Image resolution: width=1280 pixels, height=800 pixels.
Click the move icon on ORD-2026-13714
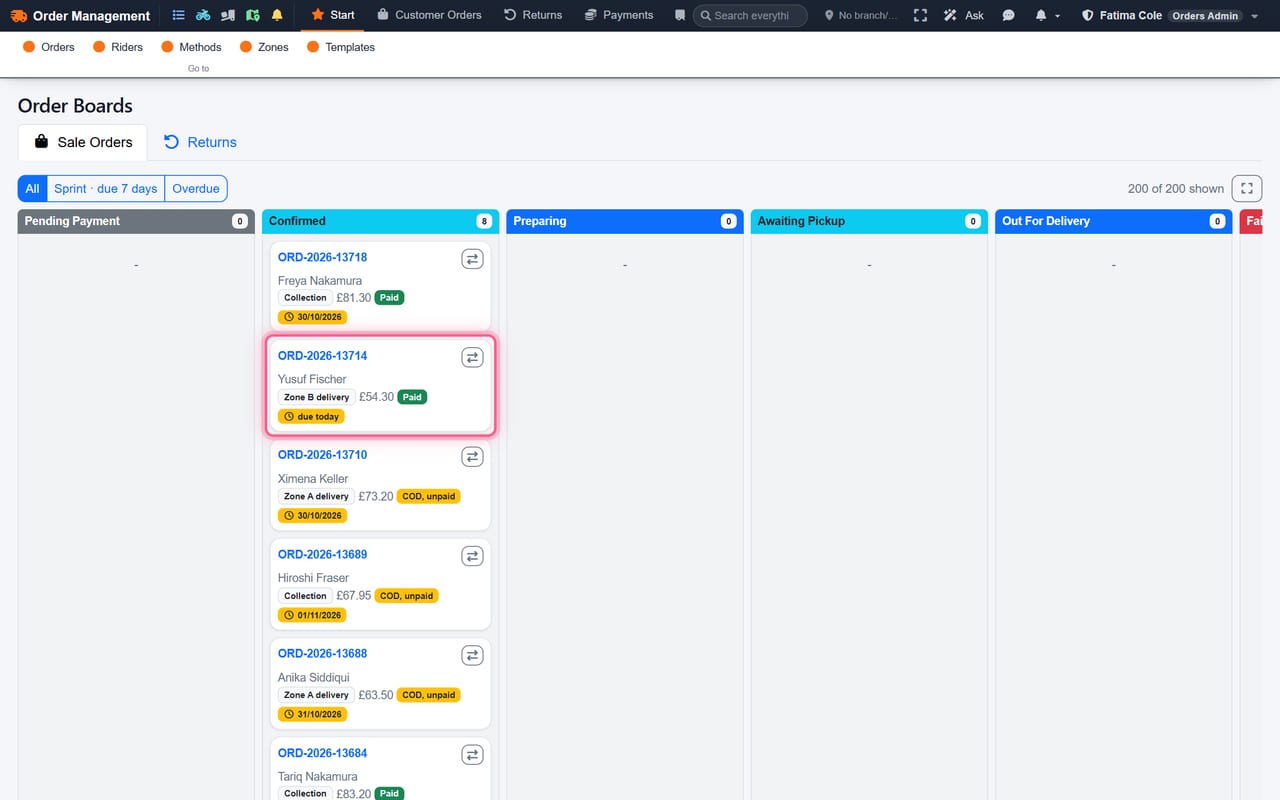472,357
